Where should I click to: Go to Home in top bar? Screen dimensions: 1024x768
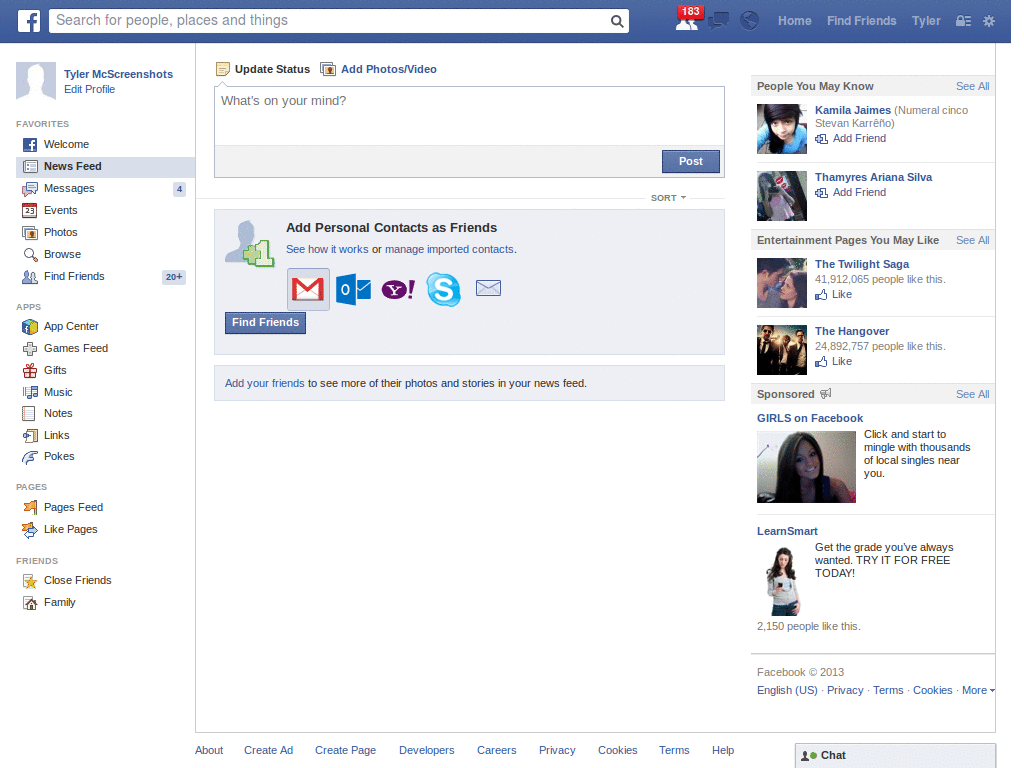[794, 21]
